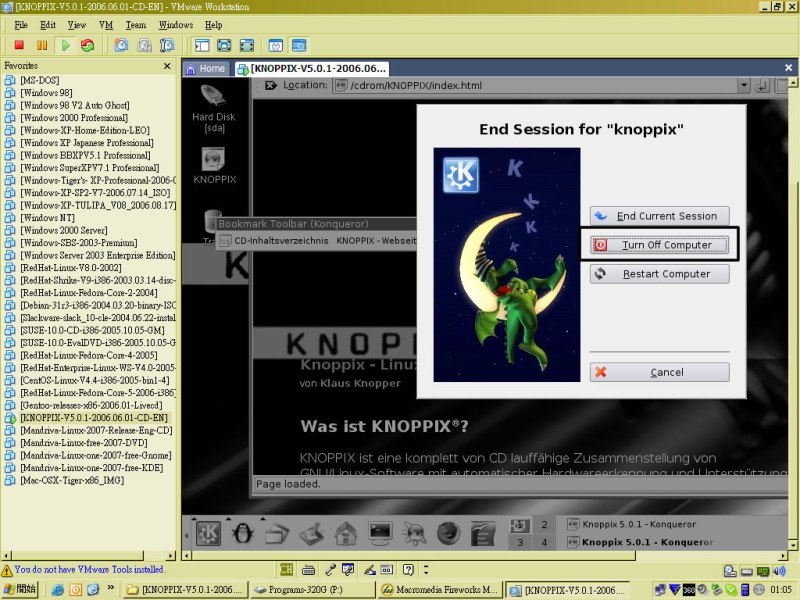The image size is (800, 600).
Task: Switch to virtual desktop 4 in pager
Action: 544,542
